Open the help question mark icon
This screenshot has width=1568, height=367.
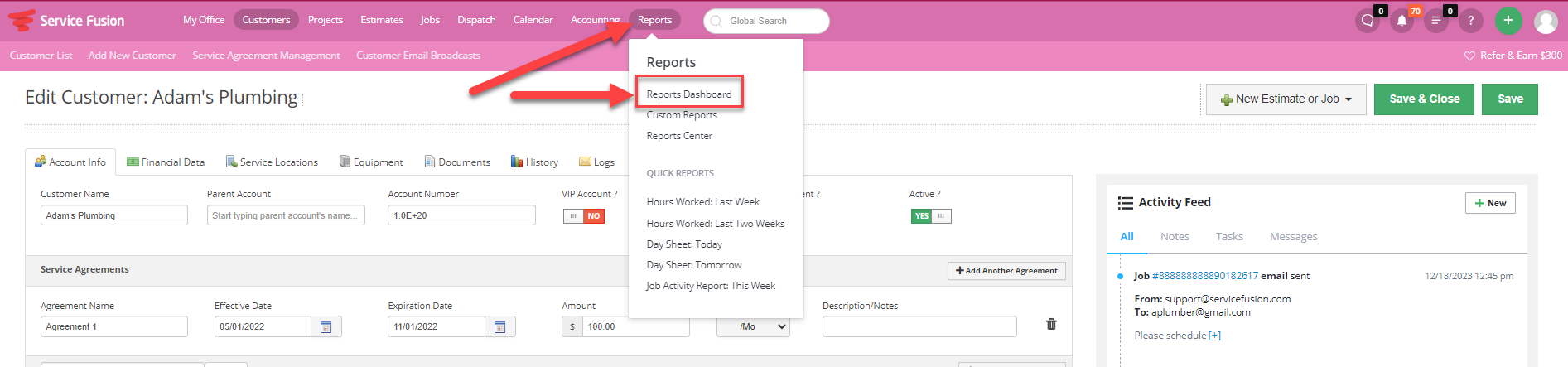point(1470,21)
